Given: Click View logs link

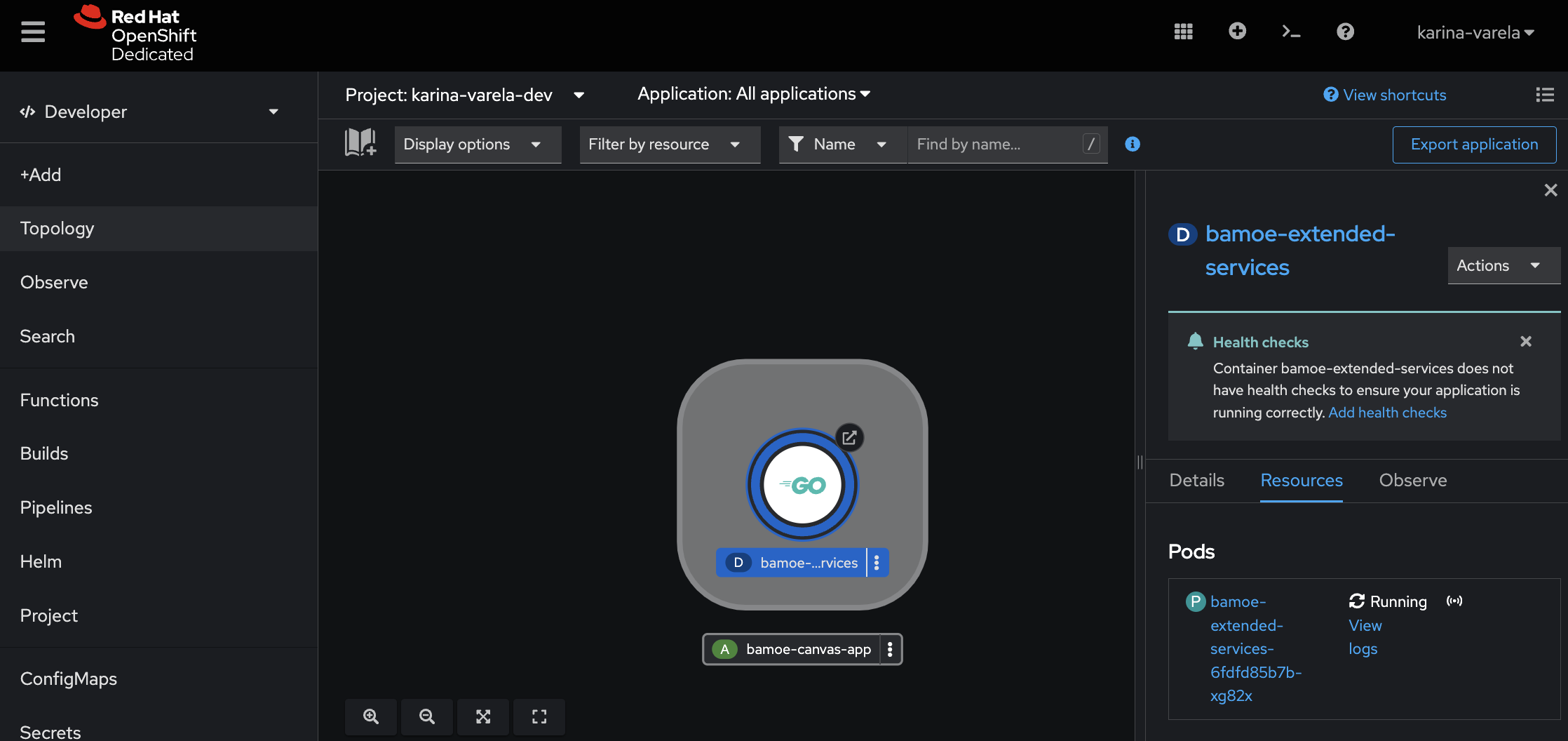Looking at the screenshot, I should [1365, 637].
